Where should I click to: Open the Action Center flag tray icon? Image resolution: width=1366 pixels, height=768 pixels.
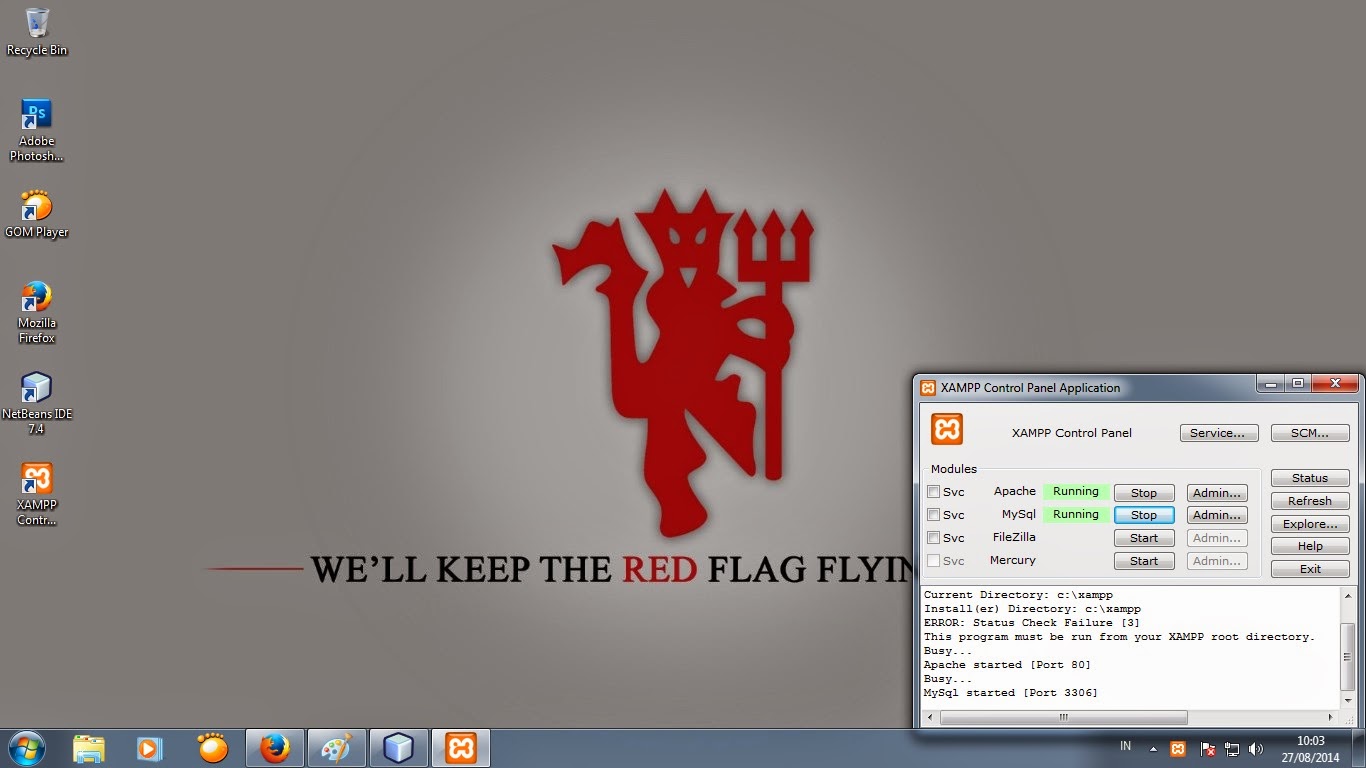point(1207,749)
